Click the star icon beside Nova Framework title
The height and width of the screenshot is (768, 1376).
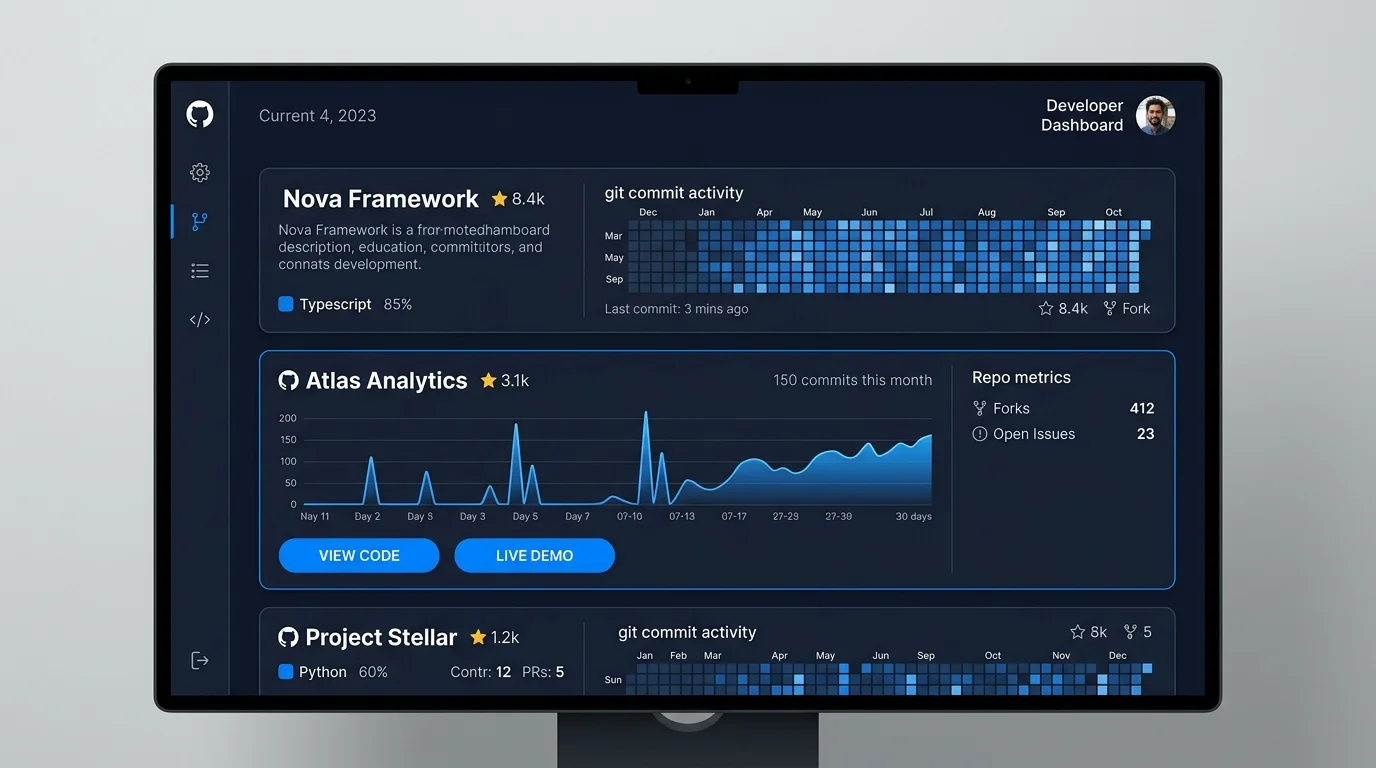(x=499, y=199)
